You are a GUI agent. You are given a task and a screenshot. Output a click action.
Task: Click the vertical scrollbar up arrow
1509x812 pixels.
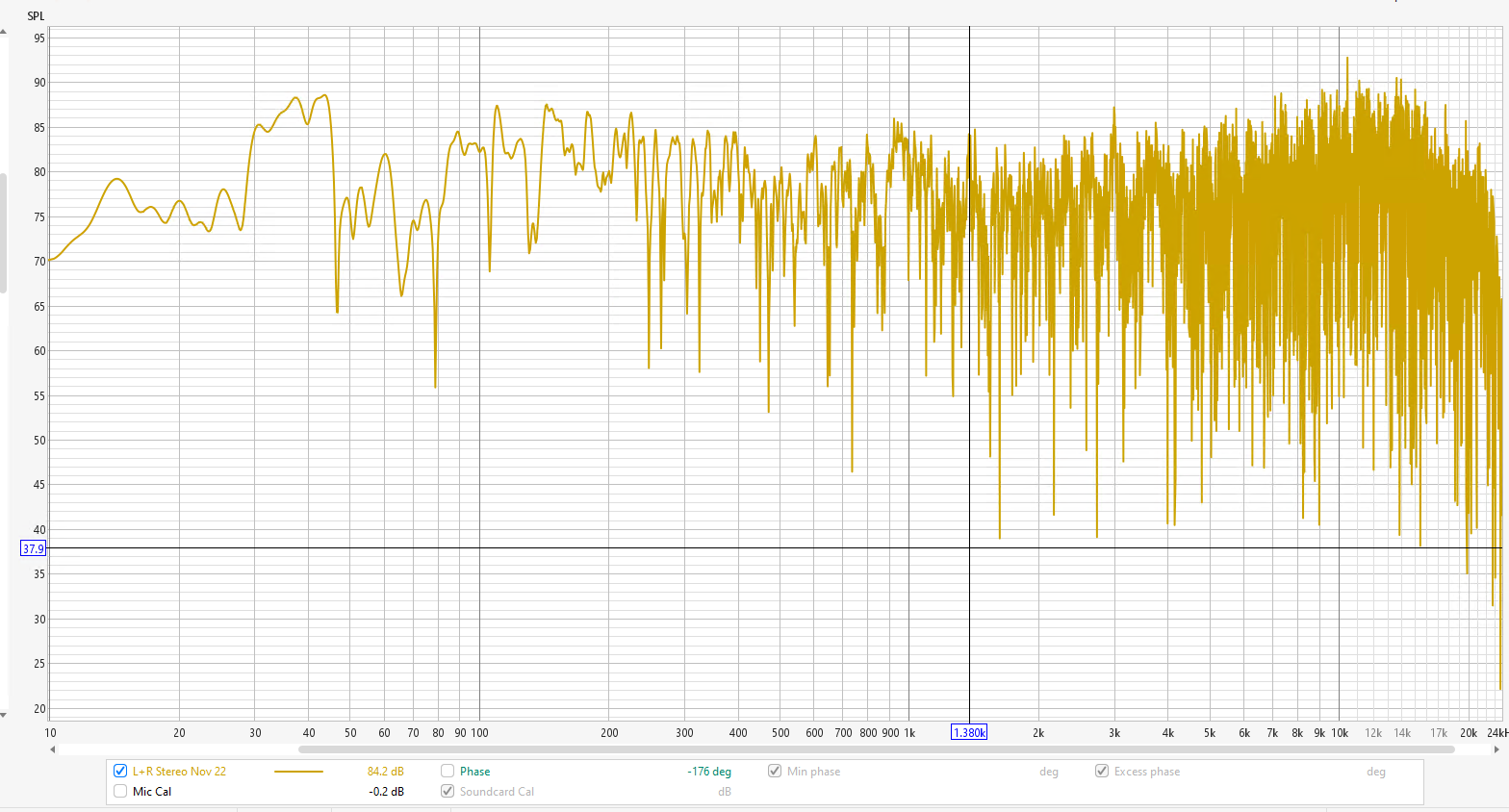[3, 32]
